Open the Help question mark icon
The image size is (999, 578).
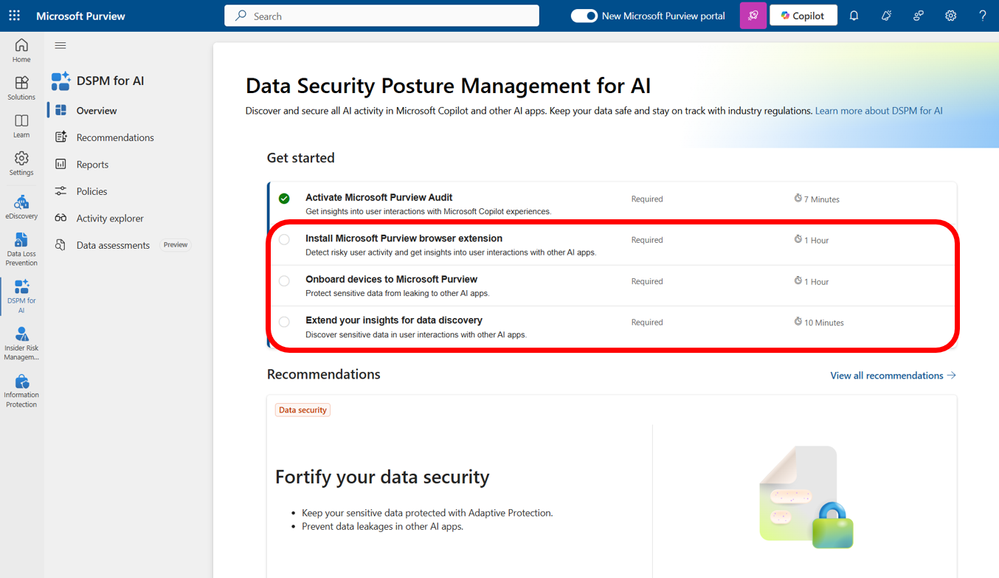click(982, 15)
